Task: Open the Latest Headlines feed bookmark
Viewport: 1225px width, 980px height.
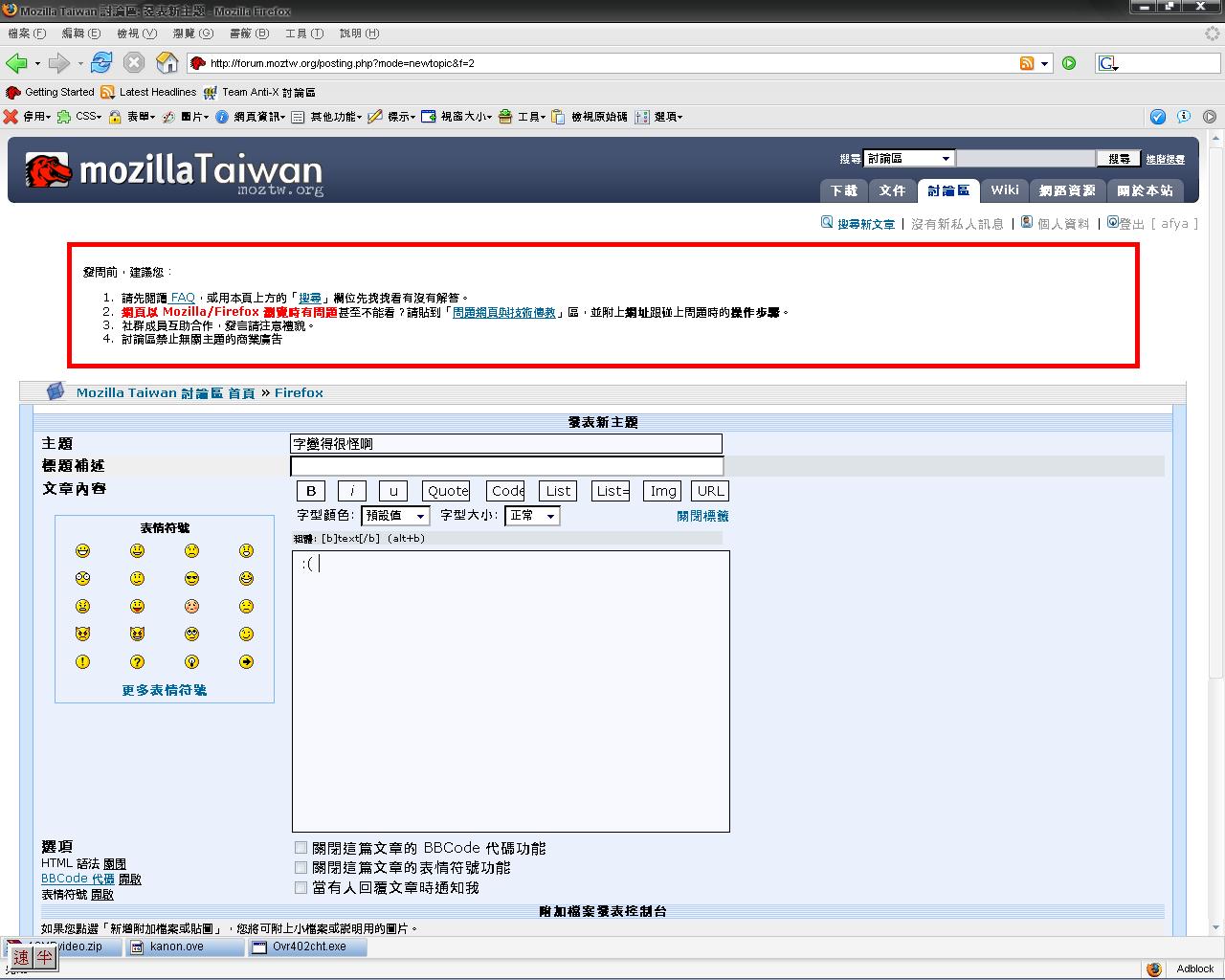Action: click(x=148, y=93)
